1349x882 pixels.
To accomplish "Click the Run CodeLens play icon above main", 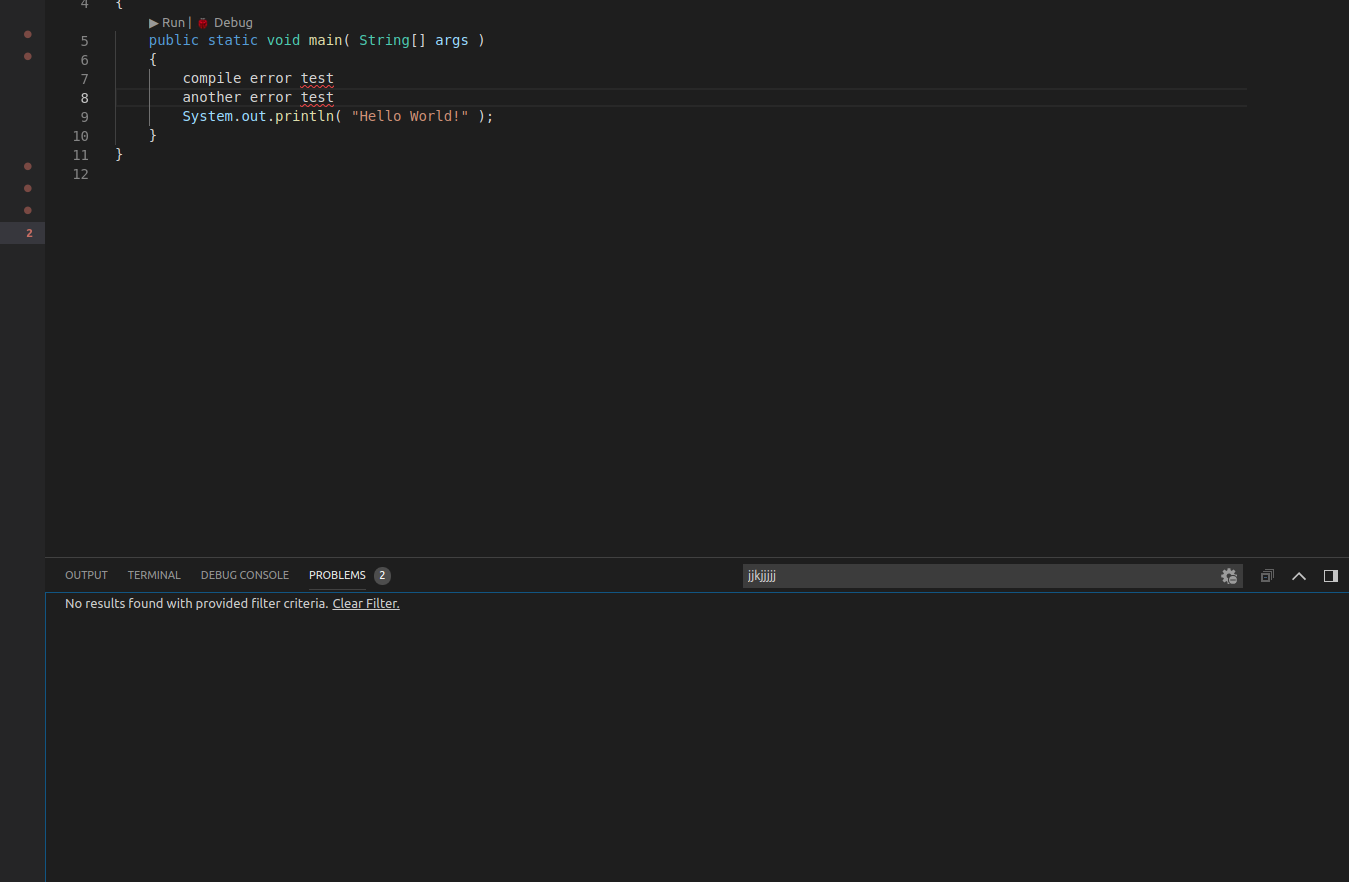I will point(155,22).
